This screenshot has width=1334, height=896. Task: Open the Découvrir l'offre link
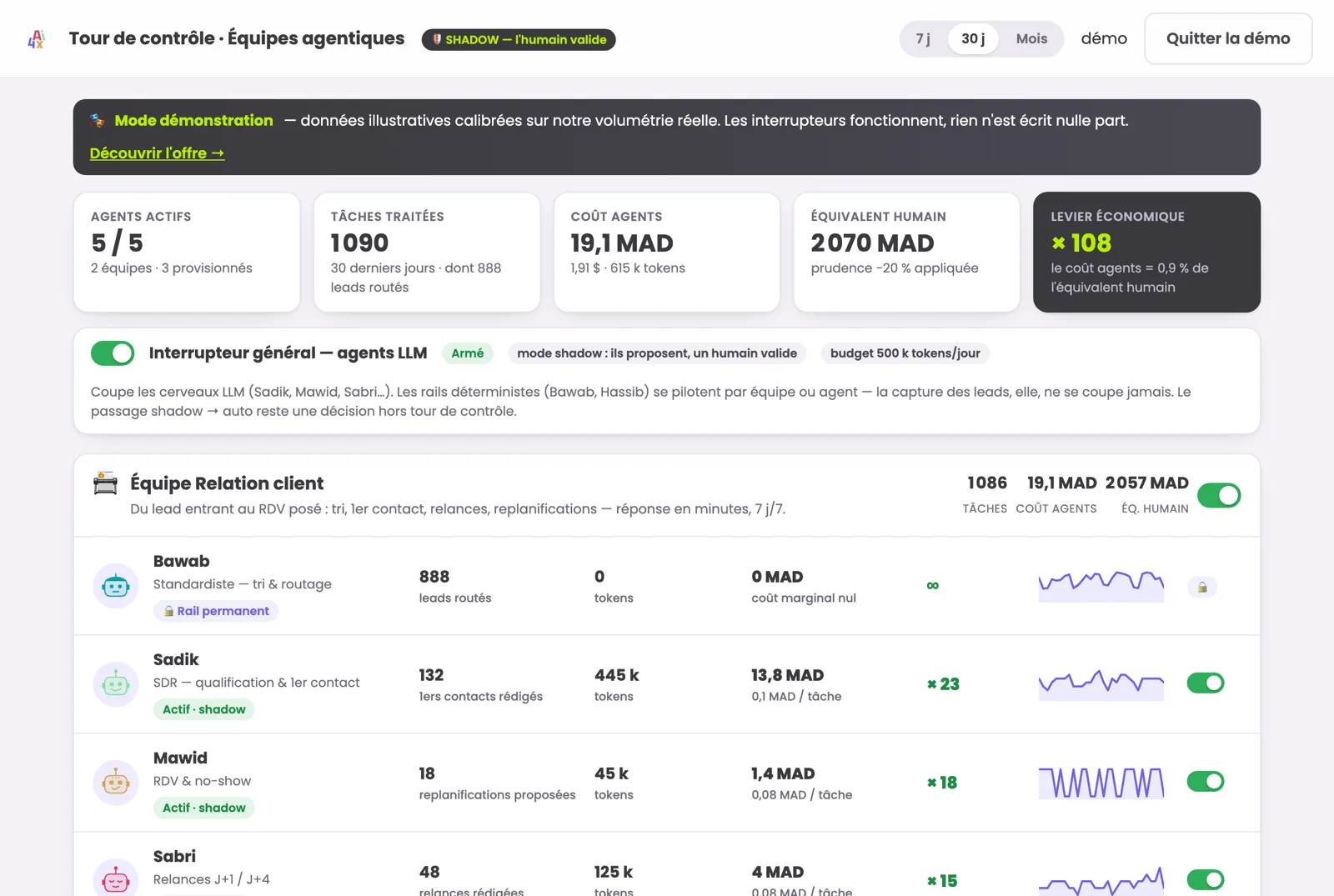click(x=157, y=153)
